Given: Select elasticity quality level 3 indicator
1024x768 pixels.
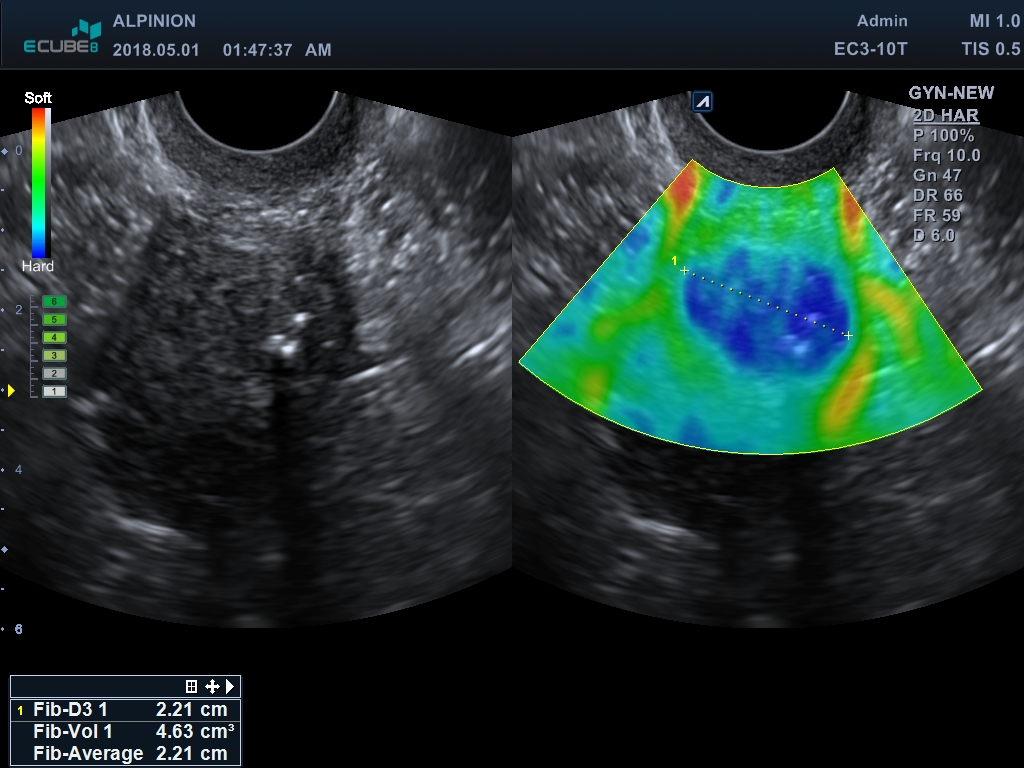Looking at the screenshot, I should click(55, 355).
